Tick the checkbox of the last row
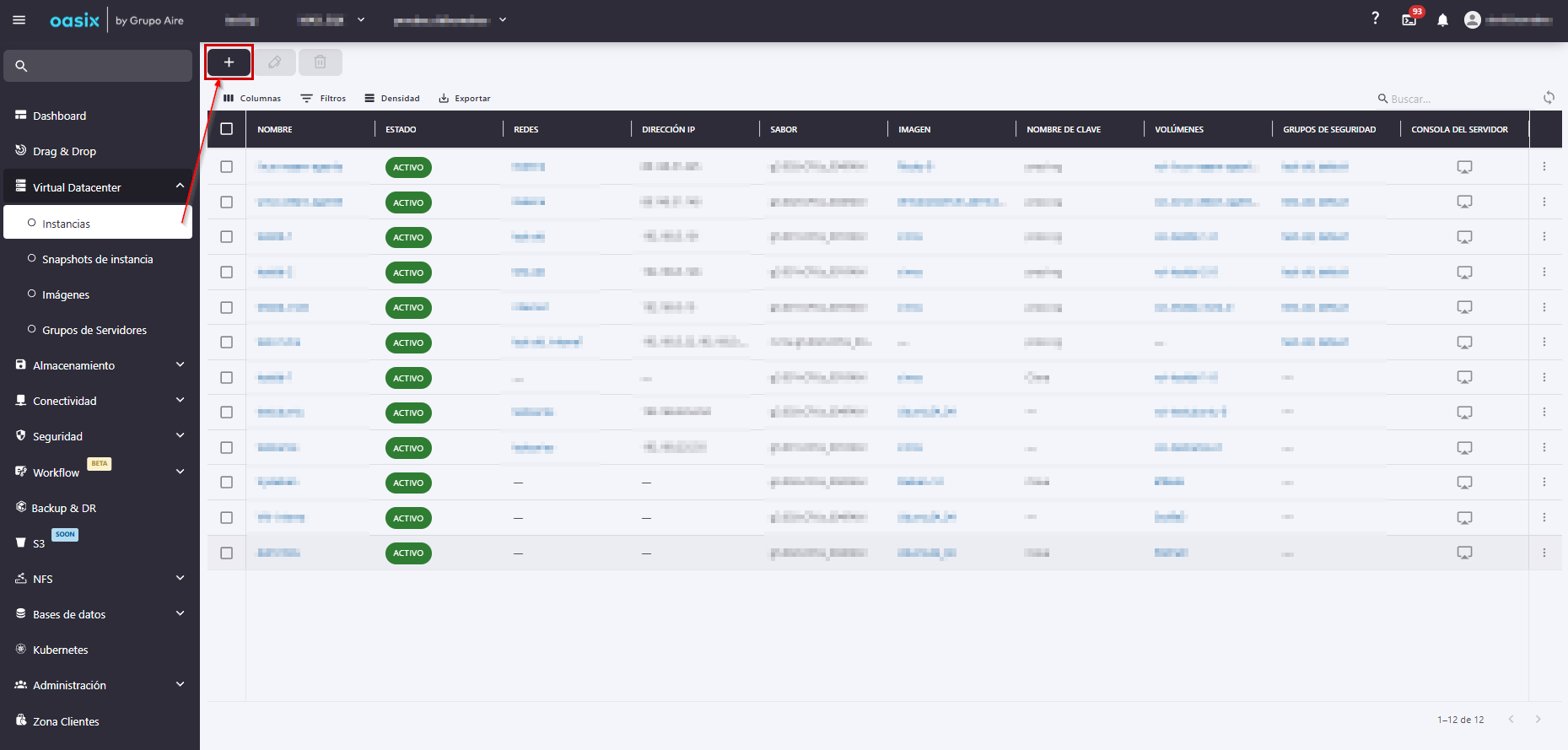Screen dimensions: 1568x750 pyautogui.click(x=226, y=553)
